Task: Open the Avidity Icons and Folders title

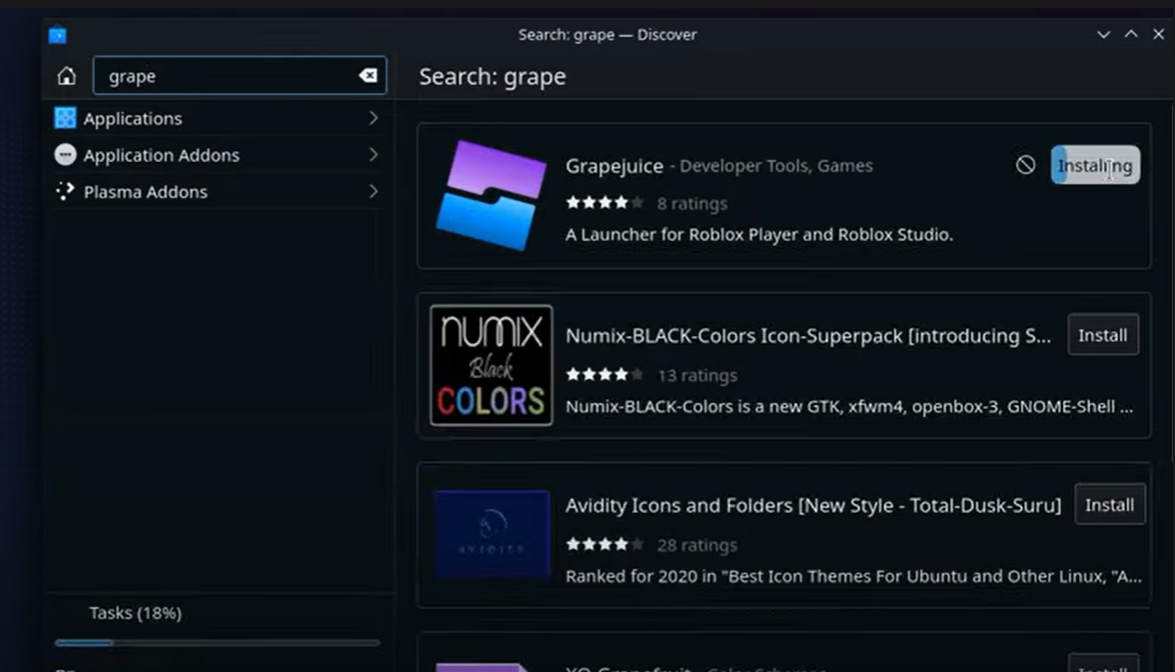Action: (813, 506)
